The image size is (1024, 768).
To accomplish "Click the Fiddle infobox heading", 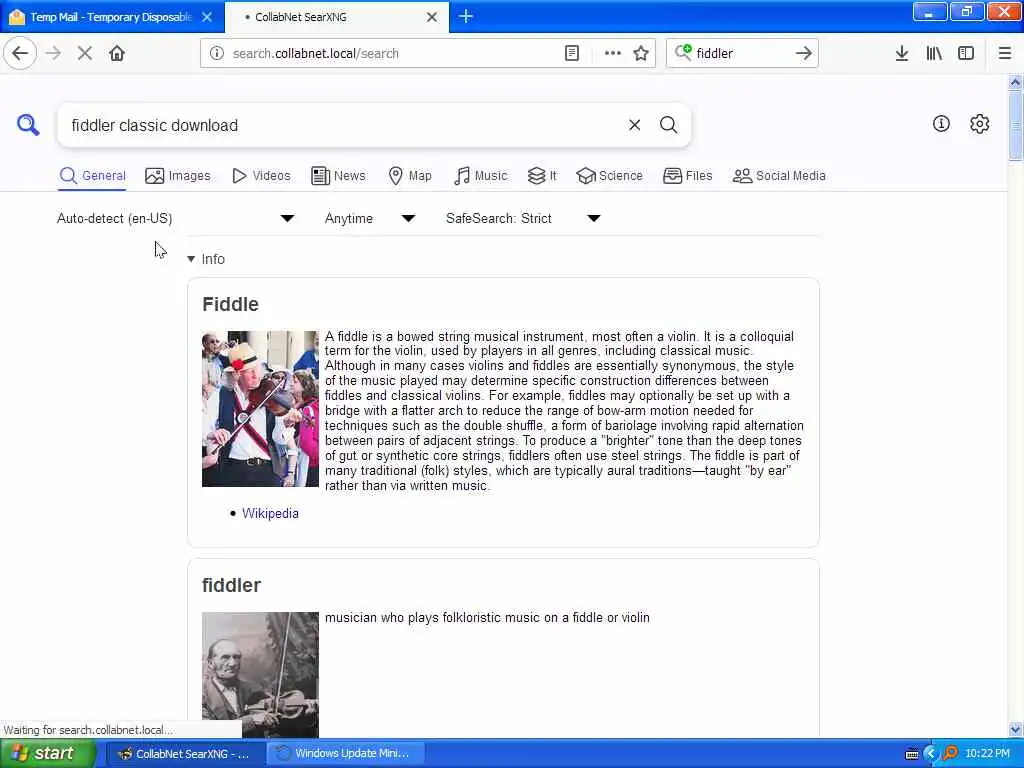I will [x=231, y=304].
